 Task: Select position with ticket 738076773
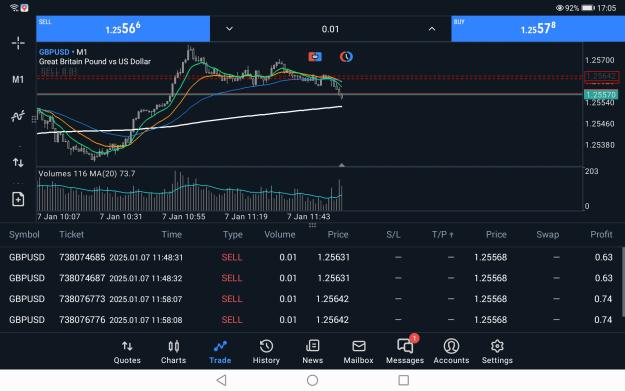(x=311, y=299)
